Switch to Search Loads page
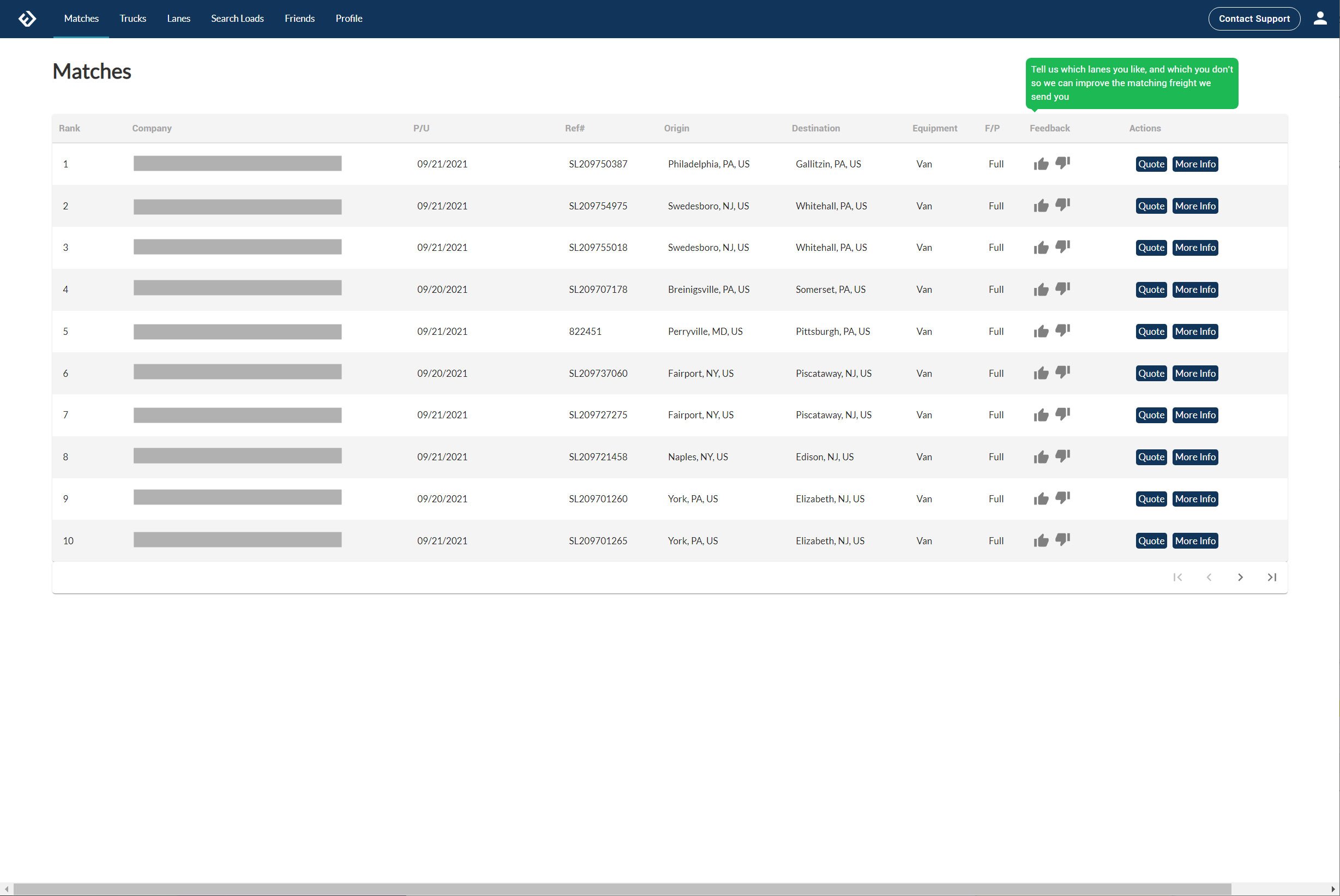The width and height of the screenshot is (1340, 896). (237, 19)
